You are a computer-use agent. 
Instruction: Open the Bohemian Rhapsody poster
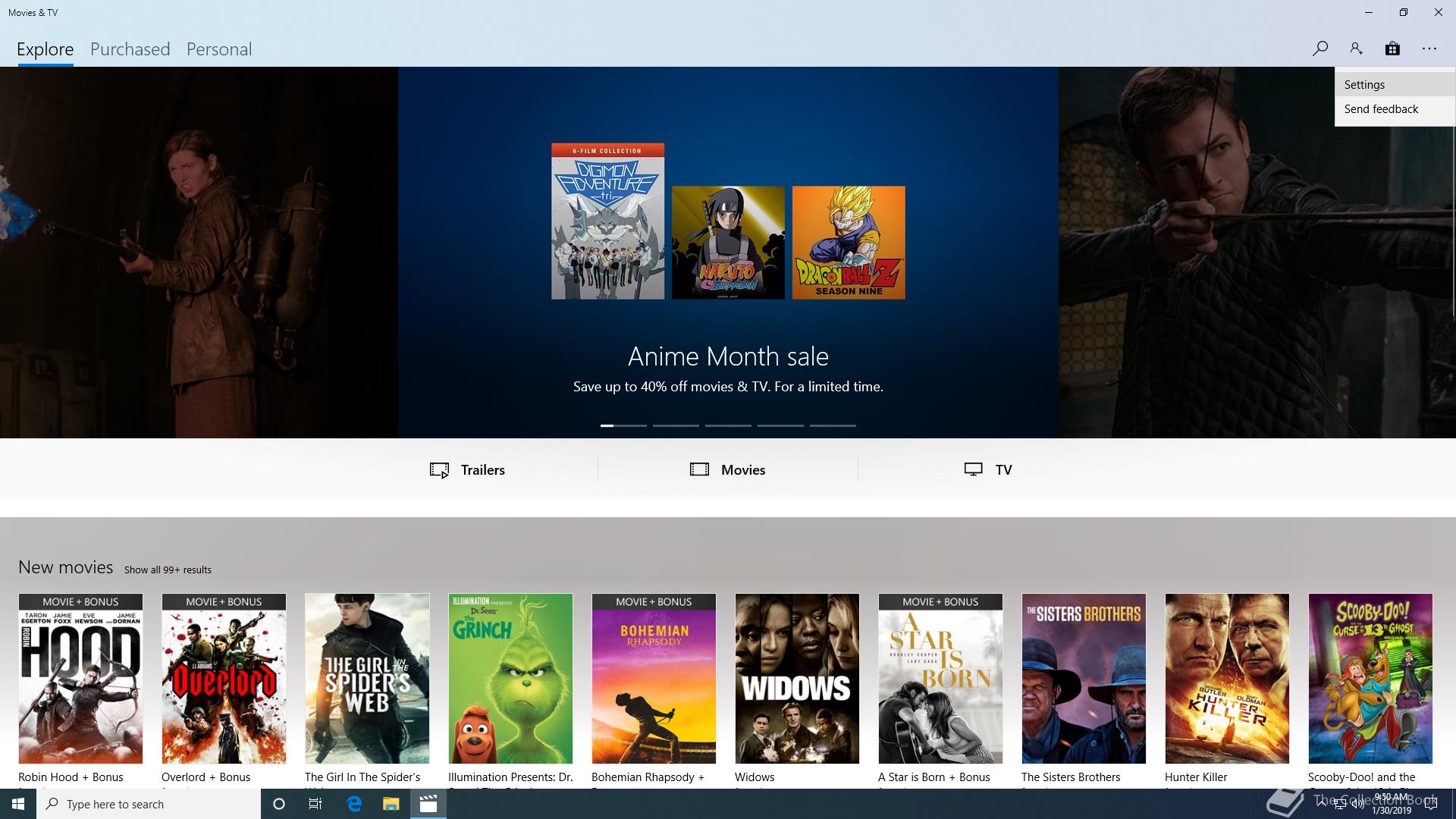(x=654, y=679)
